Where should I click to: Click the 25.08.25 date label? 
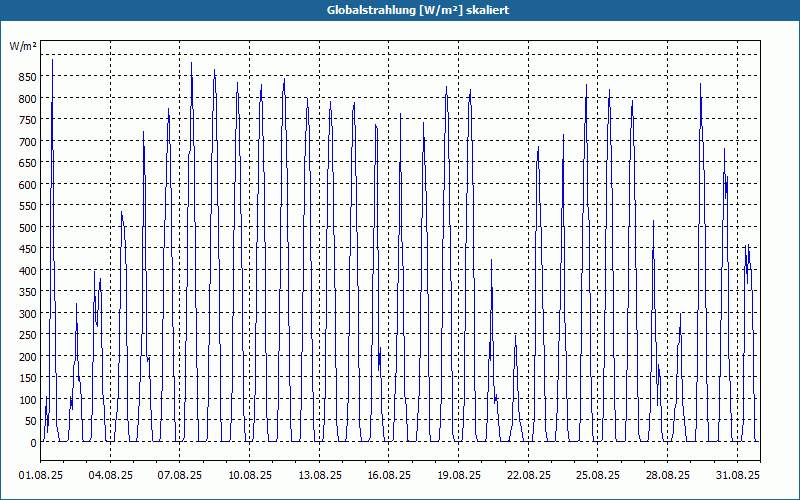[598, 476]
